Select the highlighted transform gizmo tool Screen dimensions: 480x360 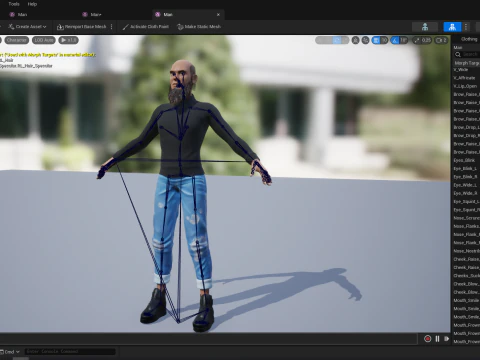coord(337,40)
